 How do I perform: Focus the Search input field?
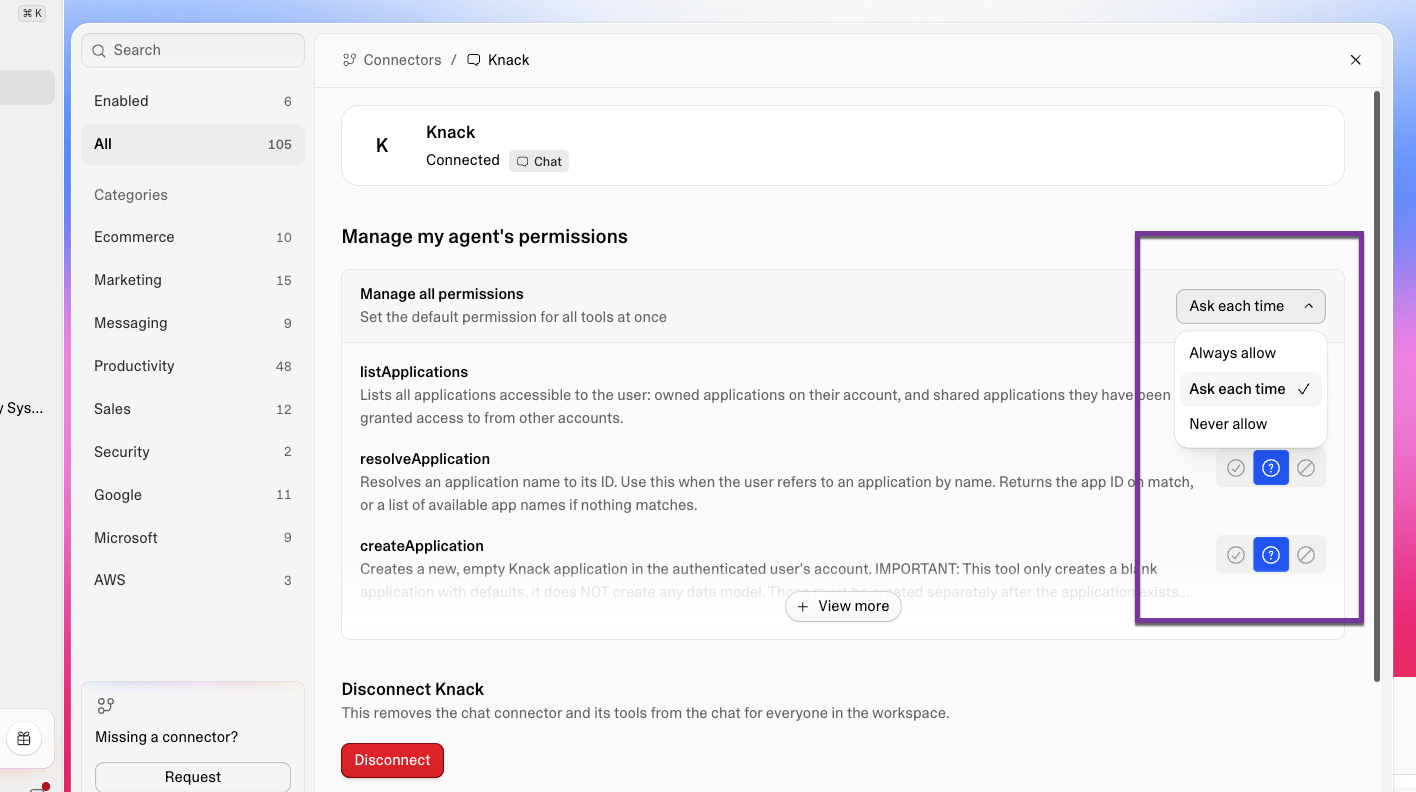click(x=193, y=50)
